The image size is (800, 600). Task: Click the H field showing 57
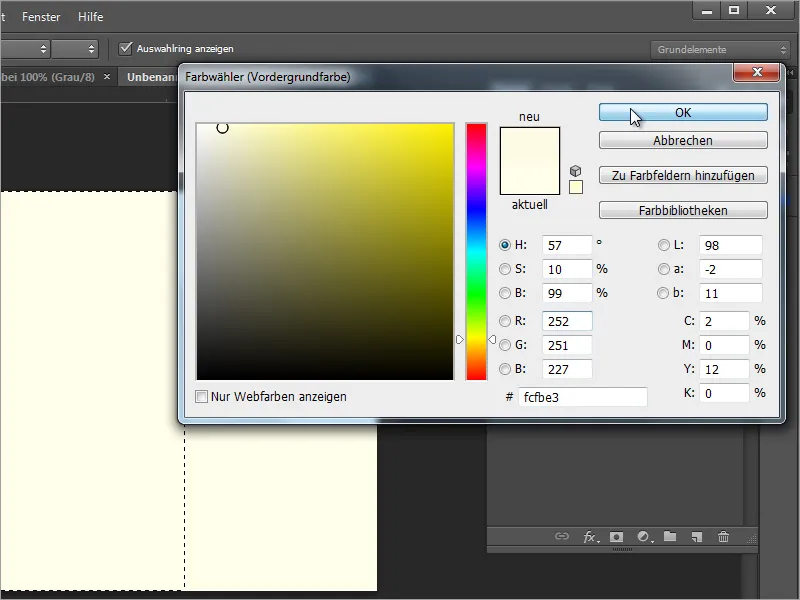coord(567,245)
